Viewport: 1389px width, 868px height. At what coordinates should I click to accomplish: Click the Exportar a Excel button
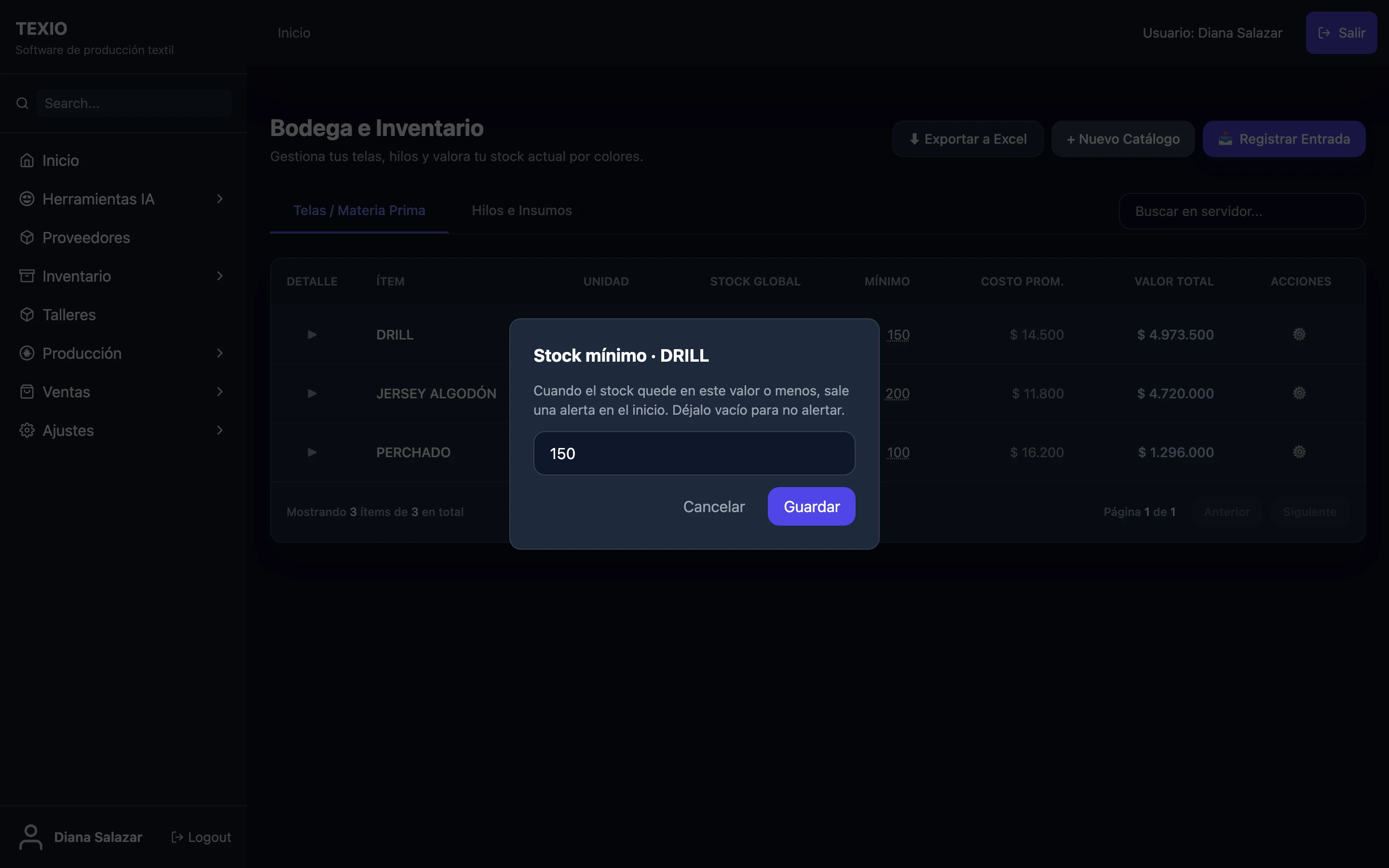[x=967, y=139]
